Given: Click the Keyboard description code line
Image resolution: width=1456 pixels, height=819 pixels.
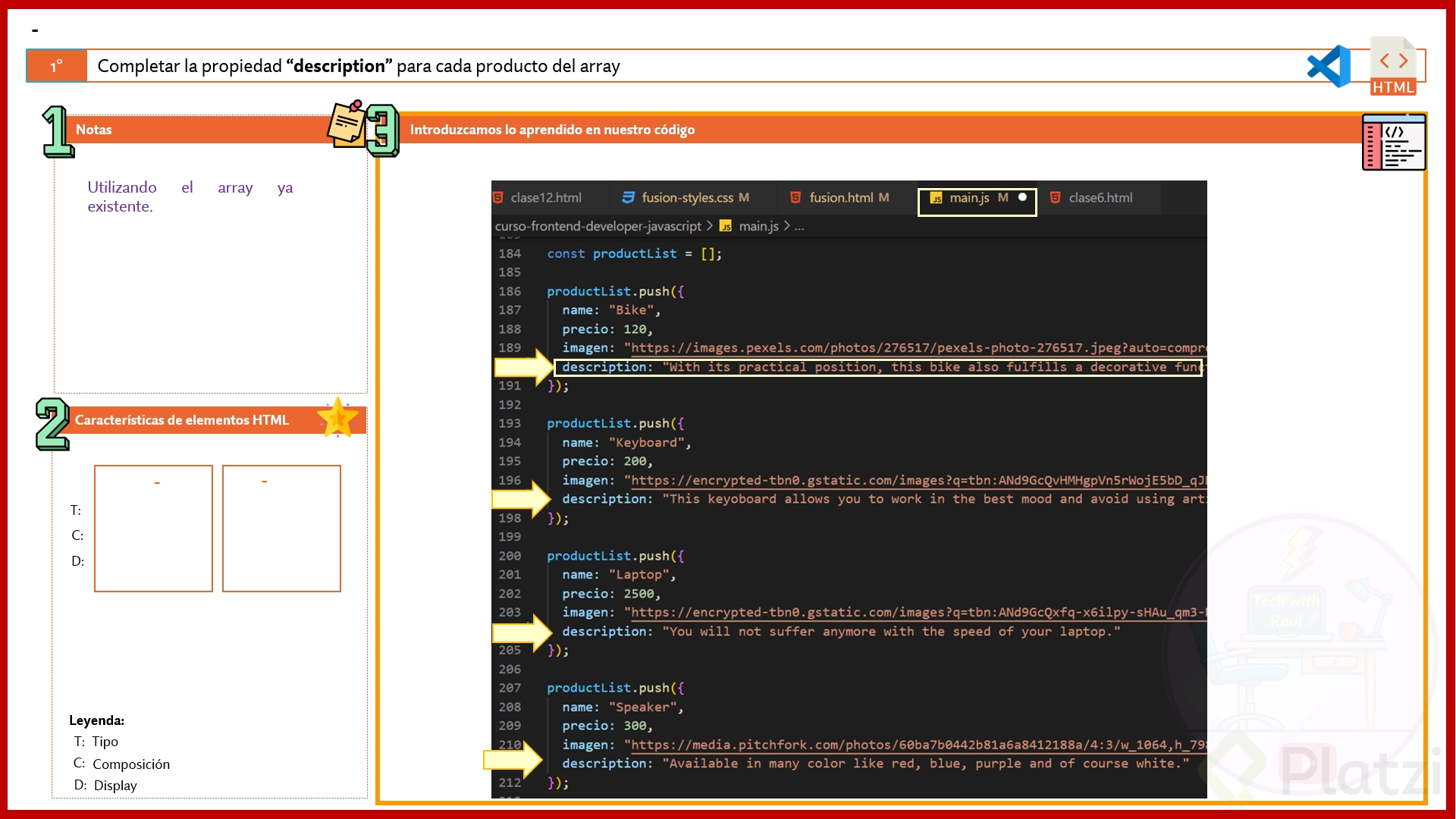Looking at the screenshot, I should coord(883,499).
